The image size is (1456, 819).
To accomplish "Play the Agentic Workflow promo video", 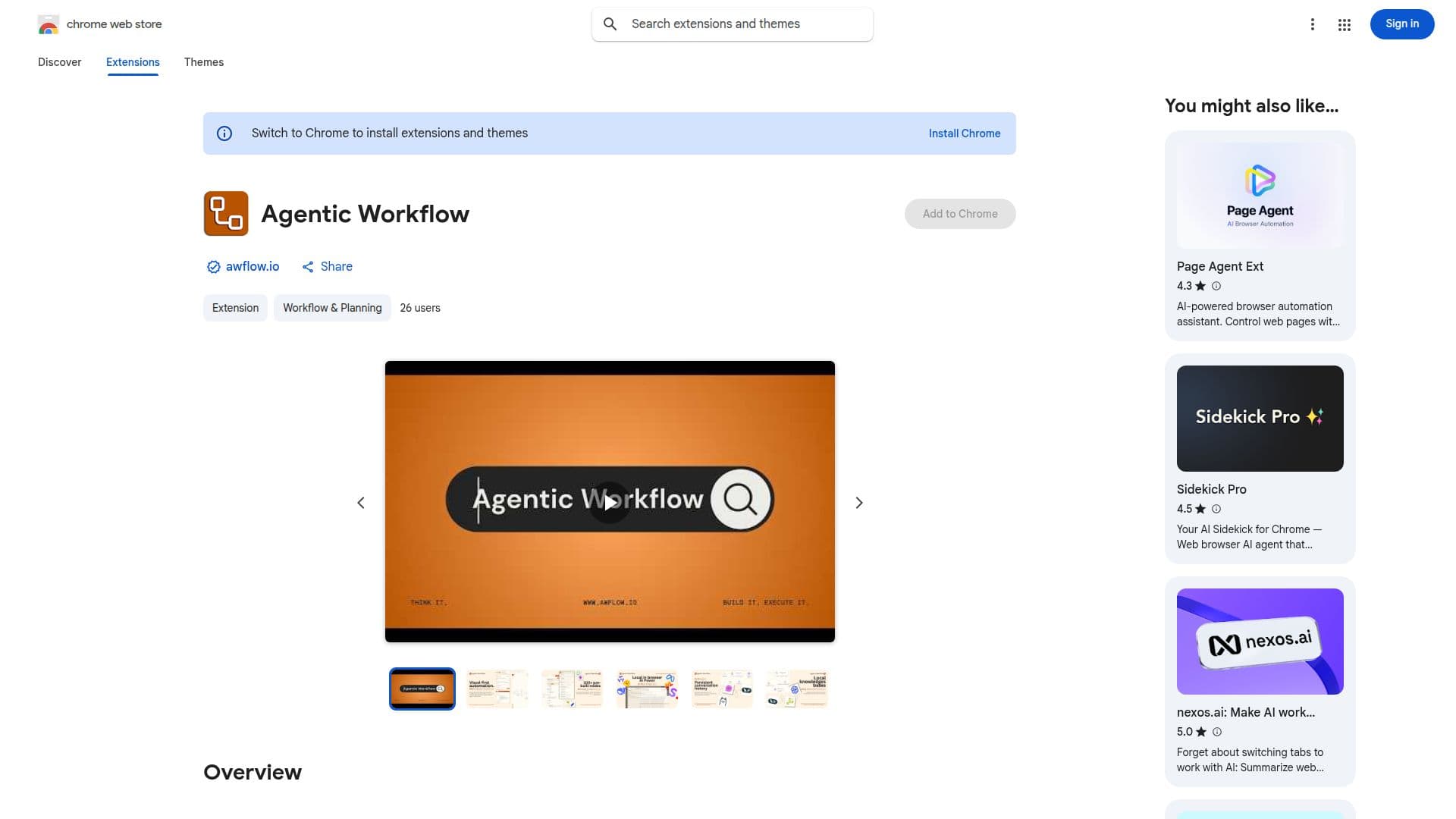I will [610, 502].
